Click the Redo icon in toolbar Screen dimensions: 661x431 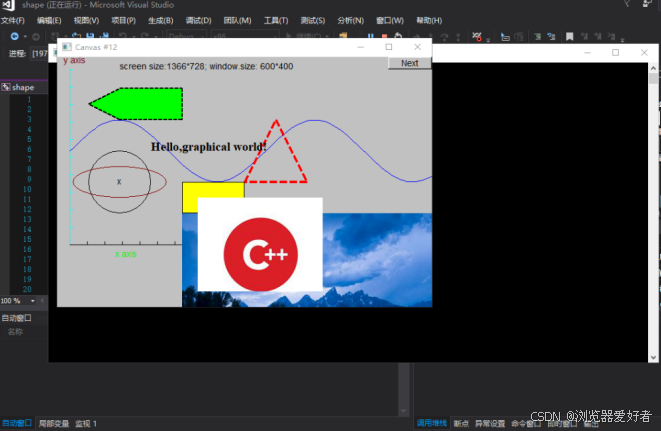[145, 37]
